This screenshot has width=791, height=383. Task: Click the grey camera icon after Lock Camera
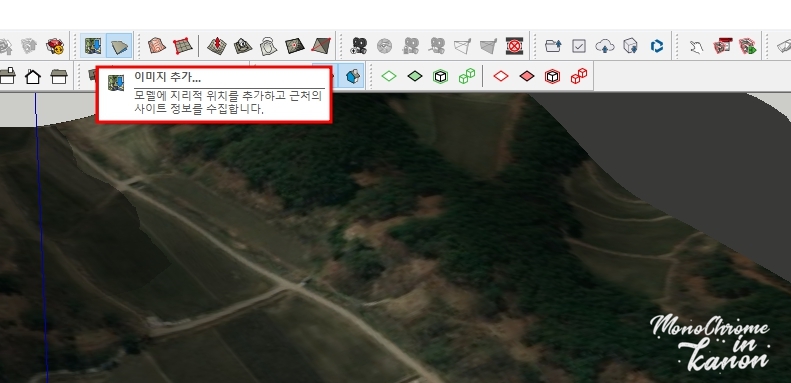point(436,46)
